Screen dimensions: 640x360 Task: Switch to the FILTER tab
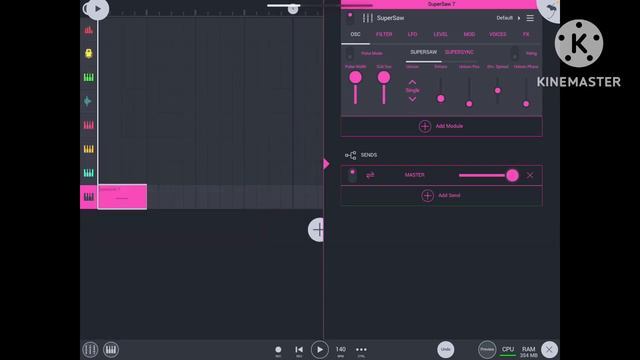pyautogui.click(x=384, y=34)
